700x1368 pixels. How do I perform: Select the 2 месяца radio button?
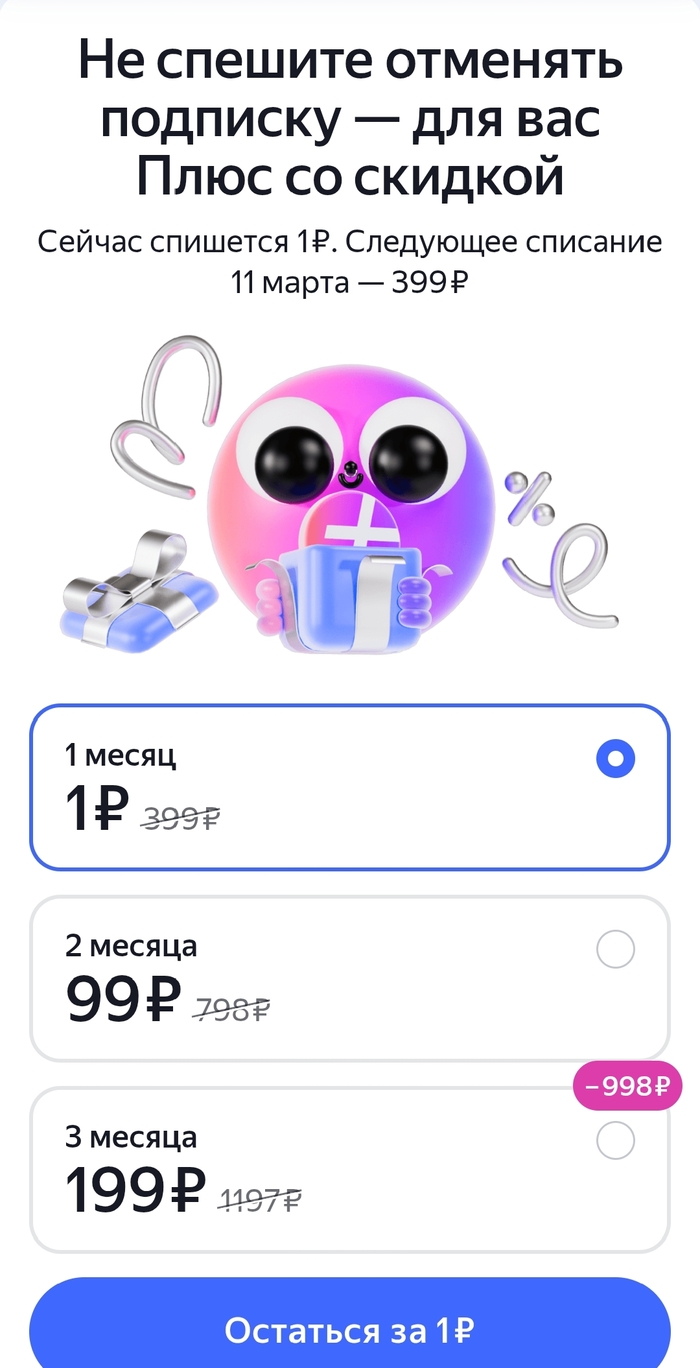point(615,949)
